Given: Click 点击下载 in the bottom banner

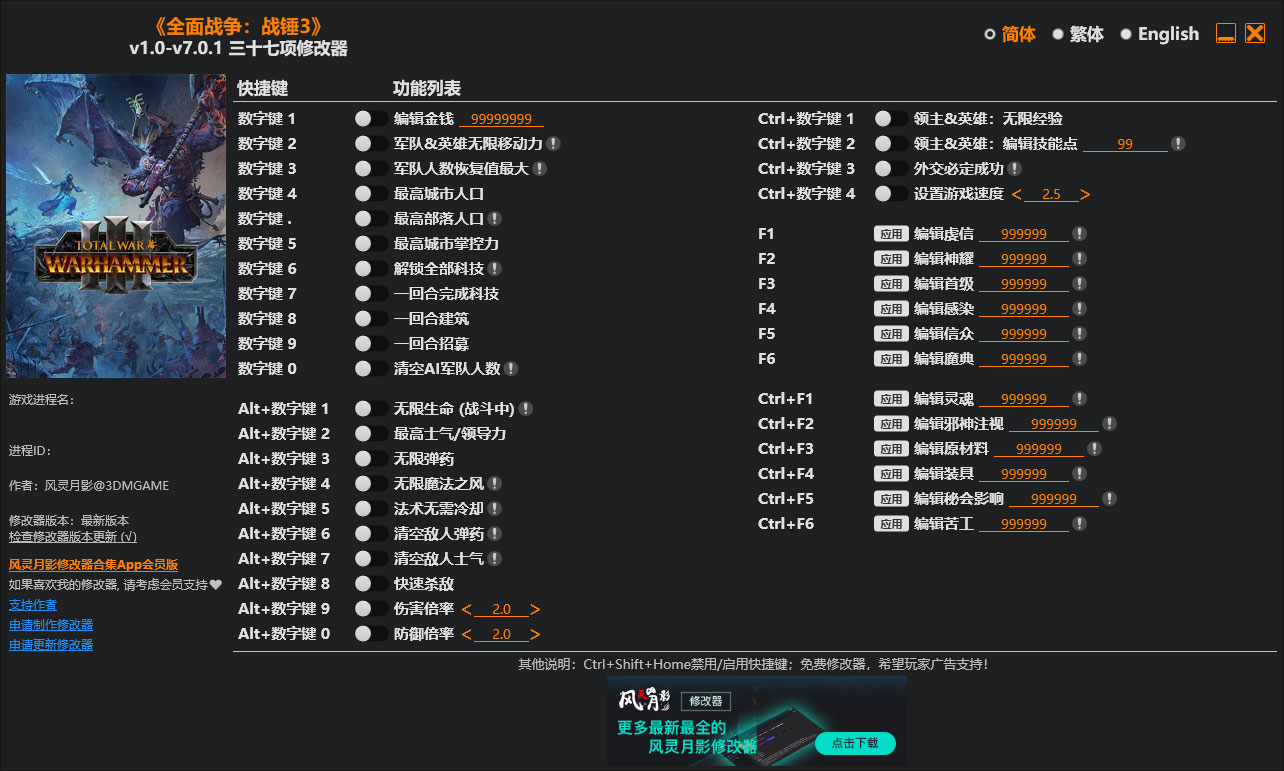Looking at the screenshot, I should click(x=855, y=744).
